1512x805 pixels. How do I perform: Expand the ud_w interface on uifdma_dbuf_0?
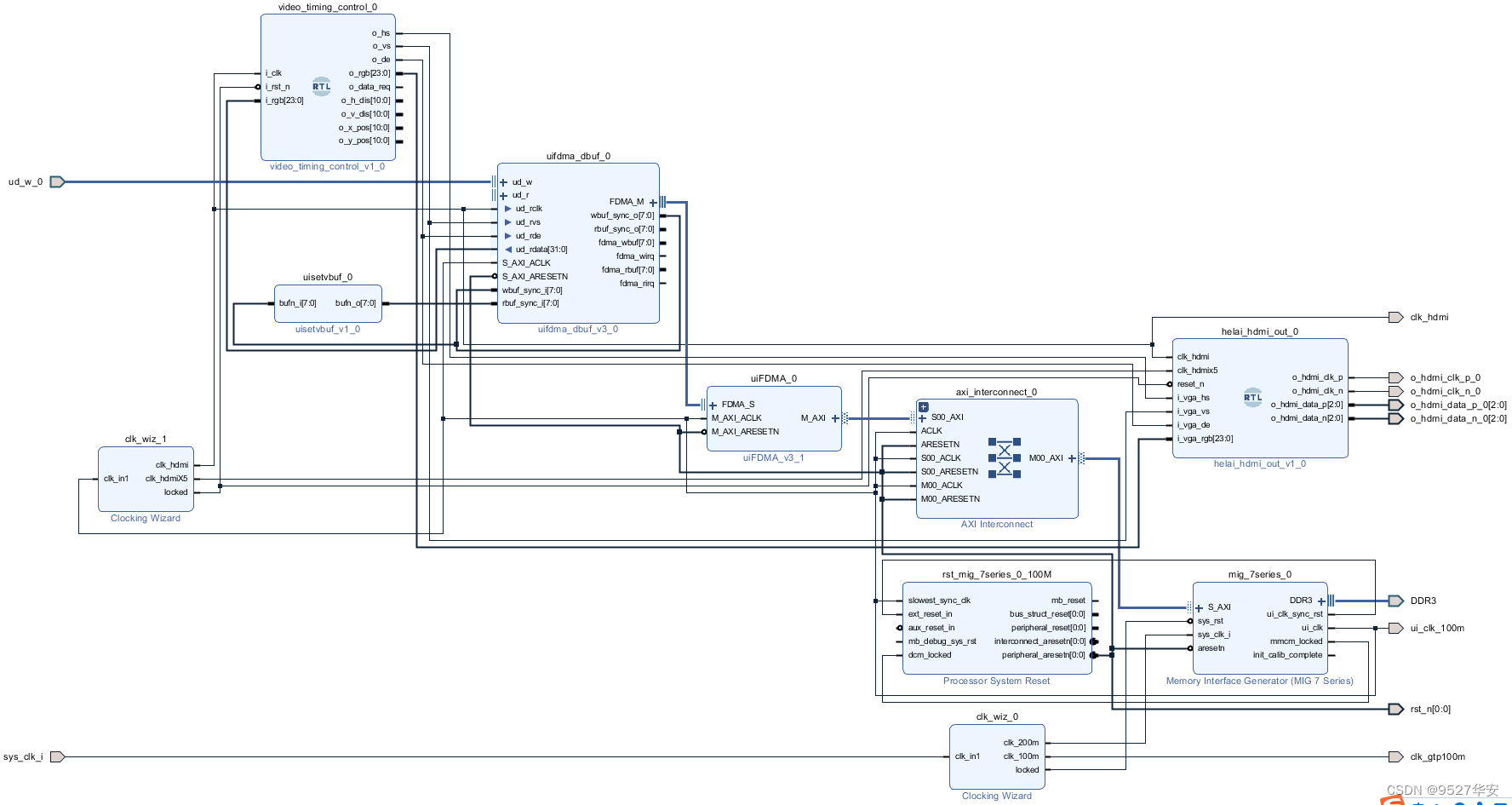(503, 182)
